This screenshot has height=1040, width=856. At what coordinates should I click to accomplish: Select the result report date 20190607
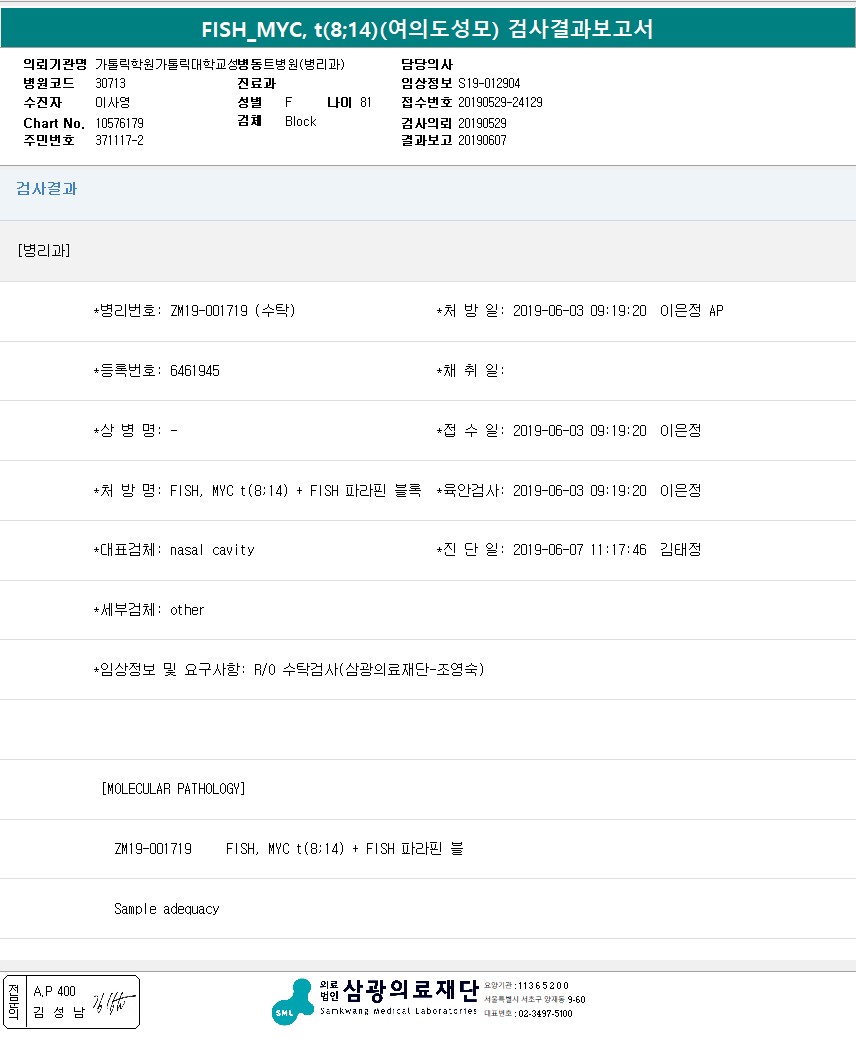pyautogui.click(x=482, y=141)
